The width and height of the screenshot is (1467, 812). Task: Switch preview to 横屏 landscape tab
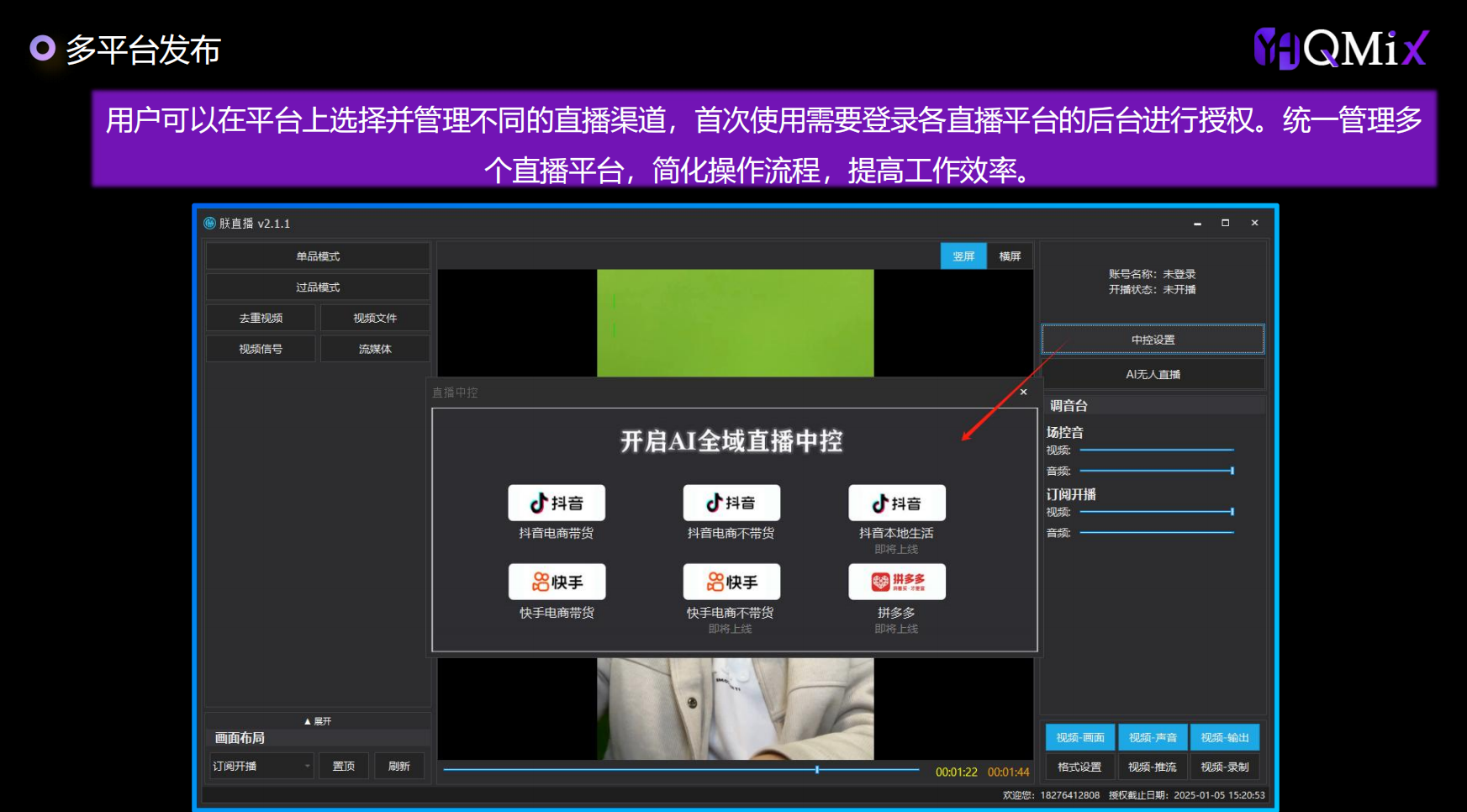[1010, 256]
